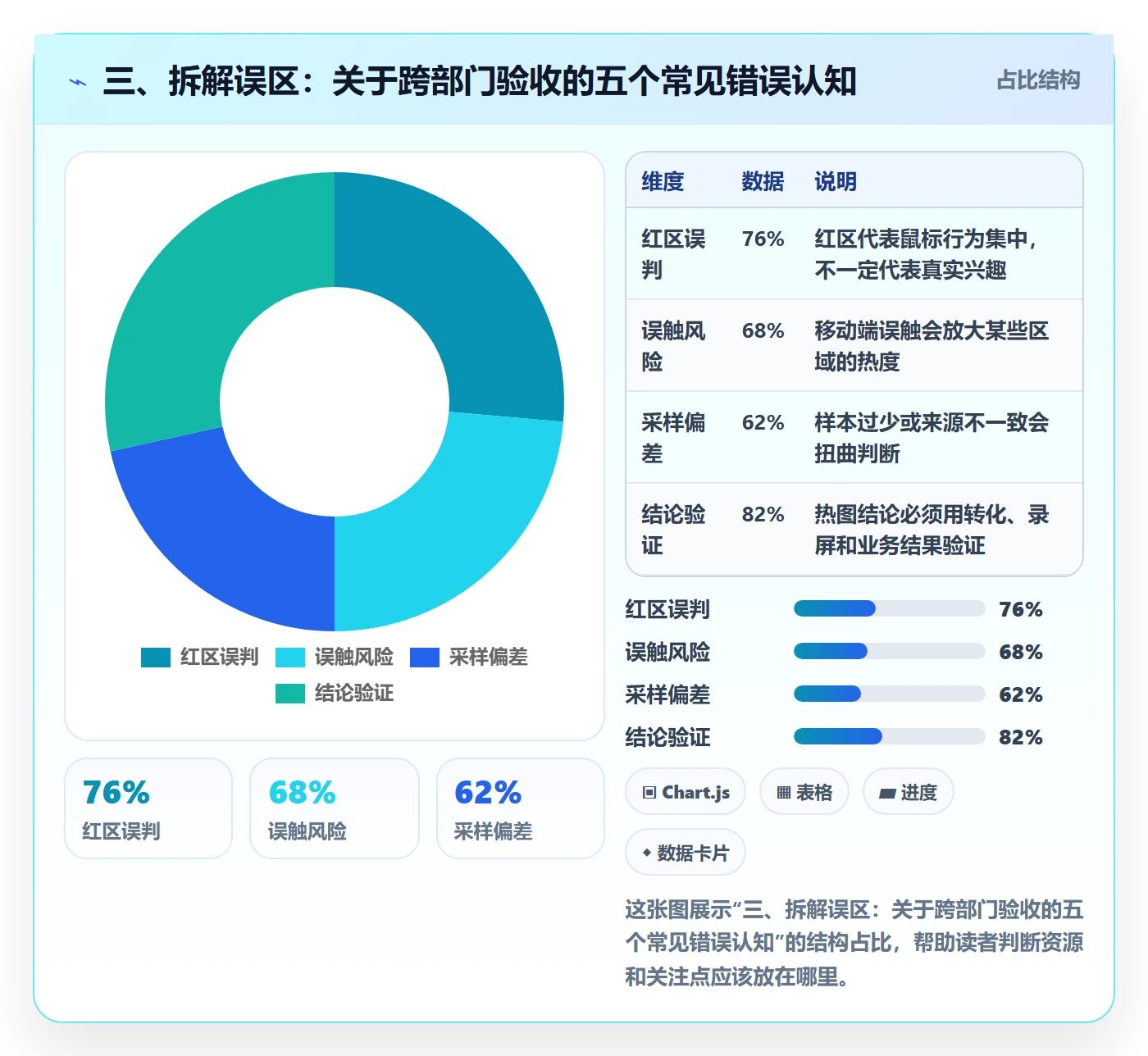
Task: Click the lightning bolt icon beside the title
Action: point(78,82)
